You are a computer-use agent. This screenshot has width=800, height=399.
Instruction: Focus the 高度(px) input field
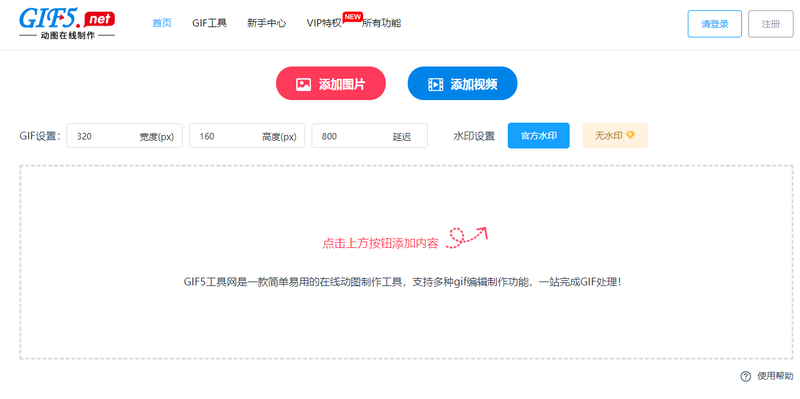pyautogui.click(x=247, y=136)
